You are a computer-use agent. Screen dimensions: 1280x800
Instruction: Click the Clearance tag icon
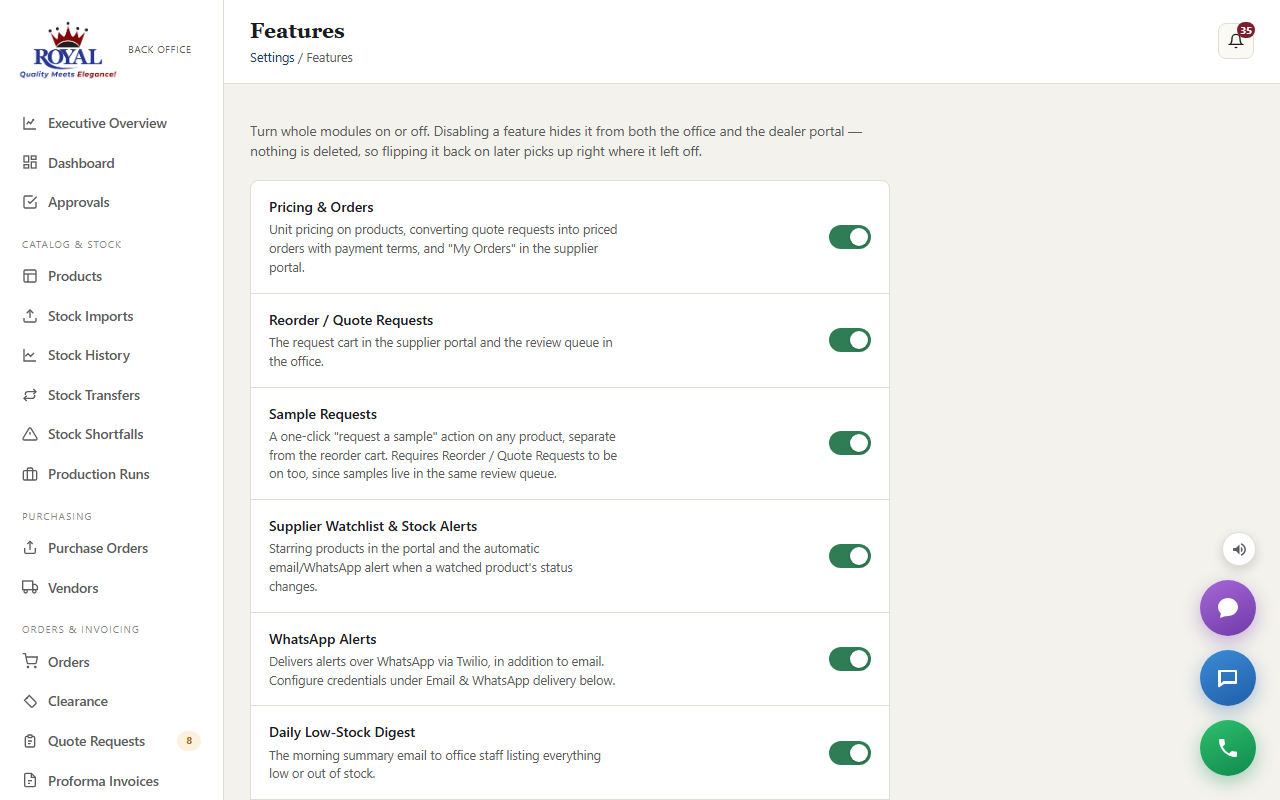coord(30,701)
